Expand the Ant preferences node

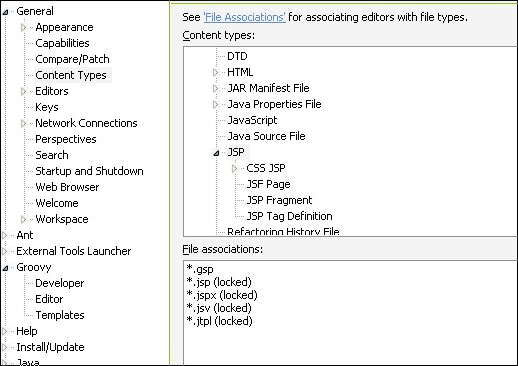tap(5, 235)
